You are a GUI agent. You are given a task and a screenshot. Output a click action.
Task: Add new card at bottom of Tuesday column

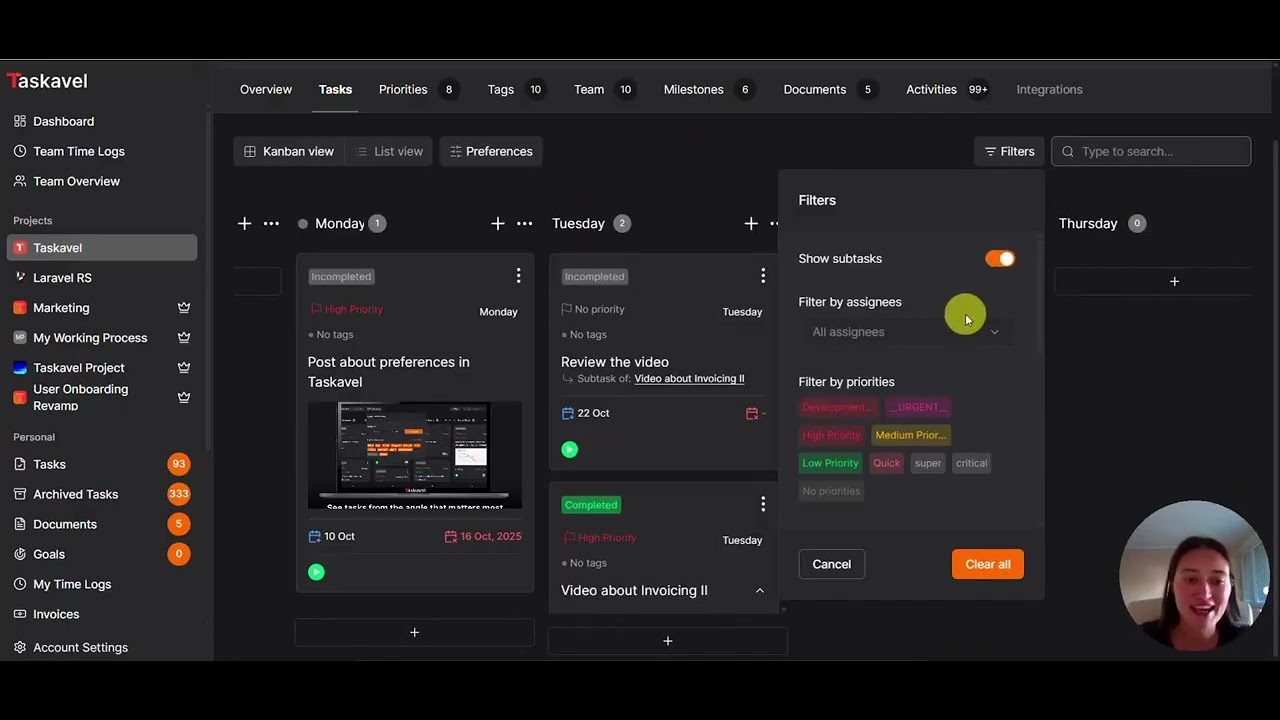[x=668, y=641]
